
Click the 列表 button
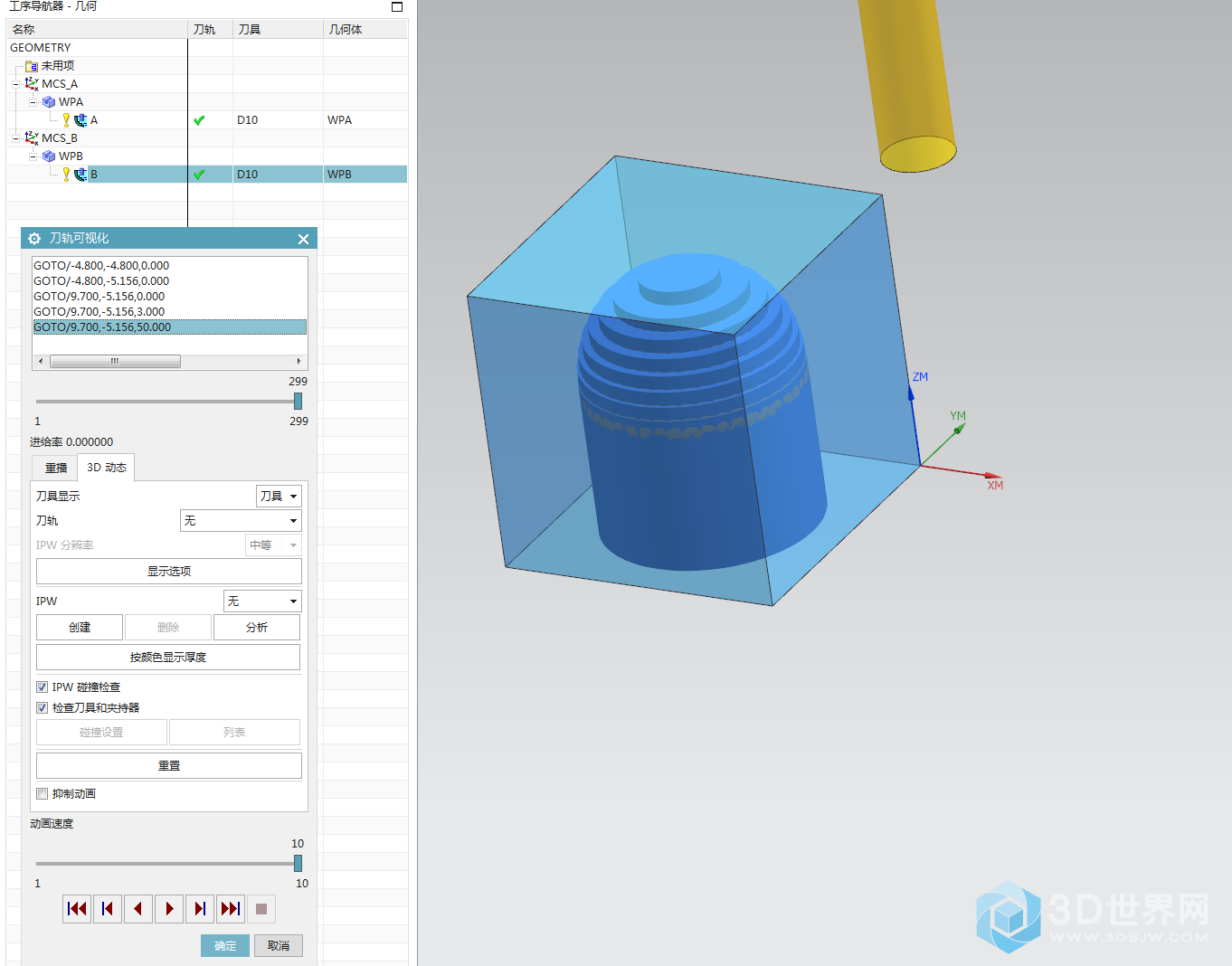234,733
